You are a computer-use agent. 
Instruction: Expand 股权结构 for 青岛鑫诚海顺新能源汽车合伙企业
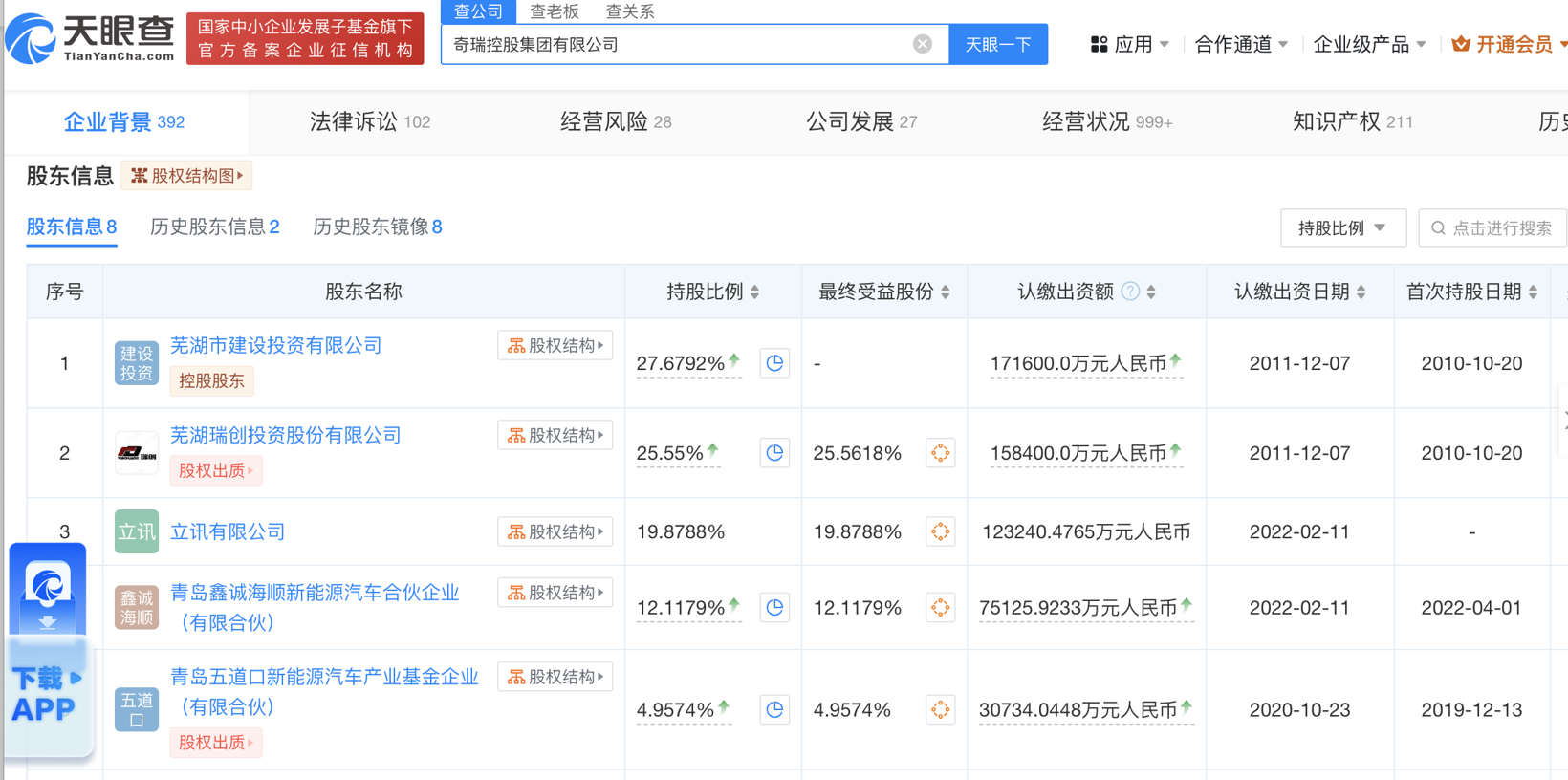[x=555, y=594]
